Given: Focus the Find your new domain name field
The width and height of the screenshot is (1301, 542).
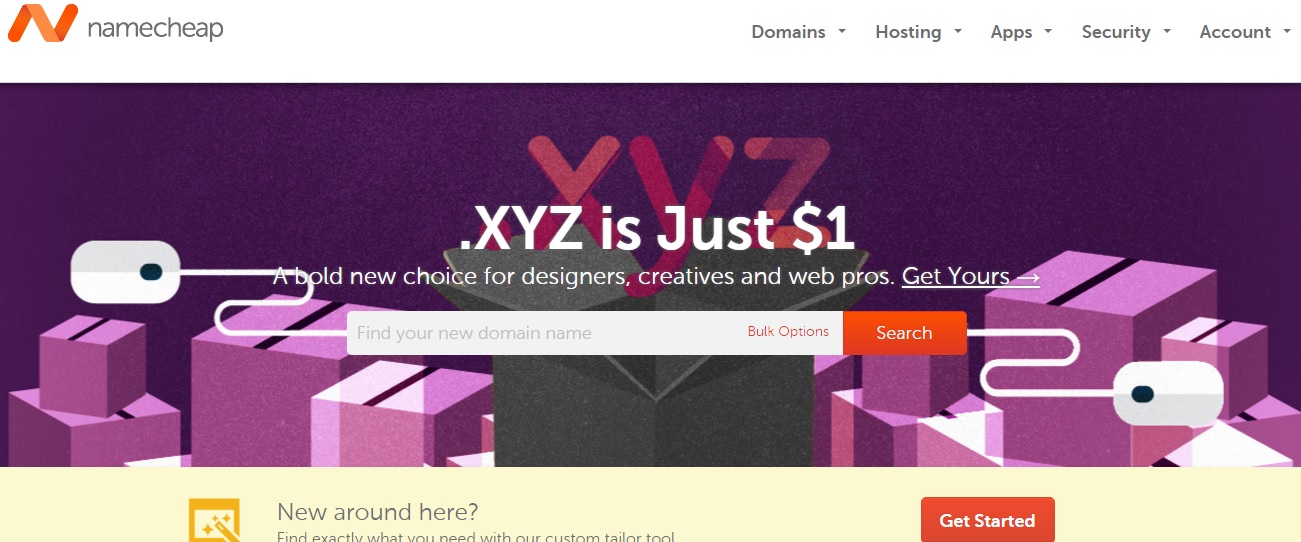Looking at the screenshot, I should 545,333.
